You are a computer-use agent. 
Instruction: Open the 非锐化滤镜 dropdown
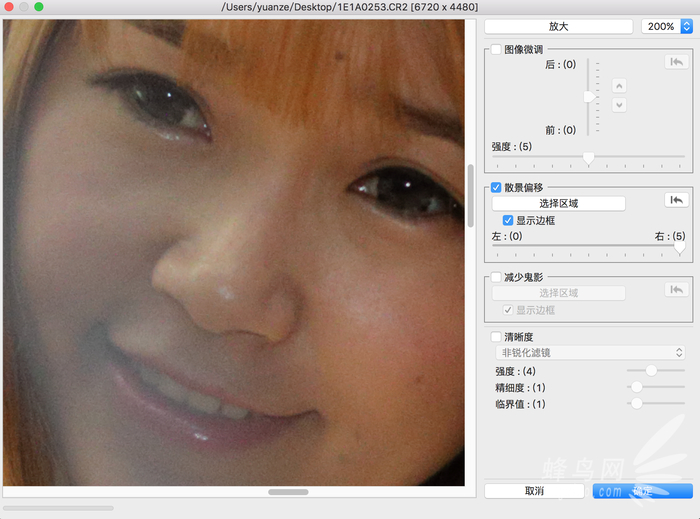[x=590, y=353]
